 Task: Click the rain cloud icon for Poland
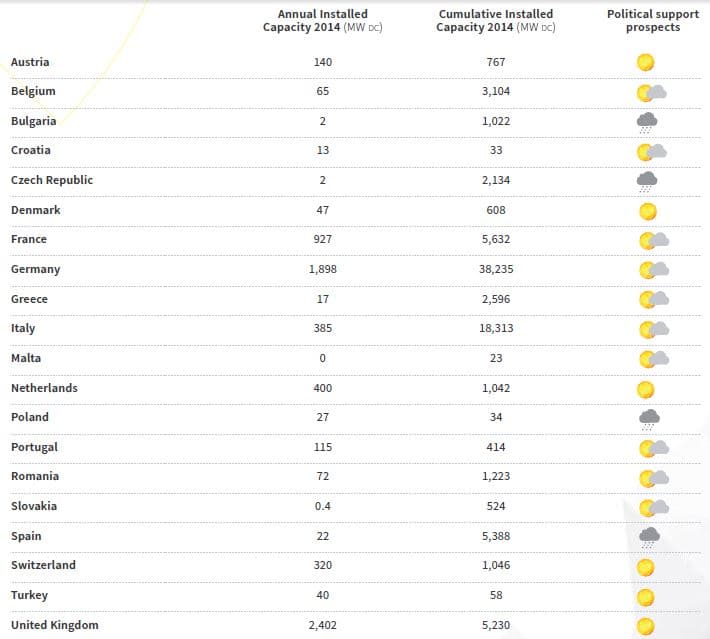click(648, 418)
